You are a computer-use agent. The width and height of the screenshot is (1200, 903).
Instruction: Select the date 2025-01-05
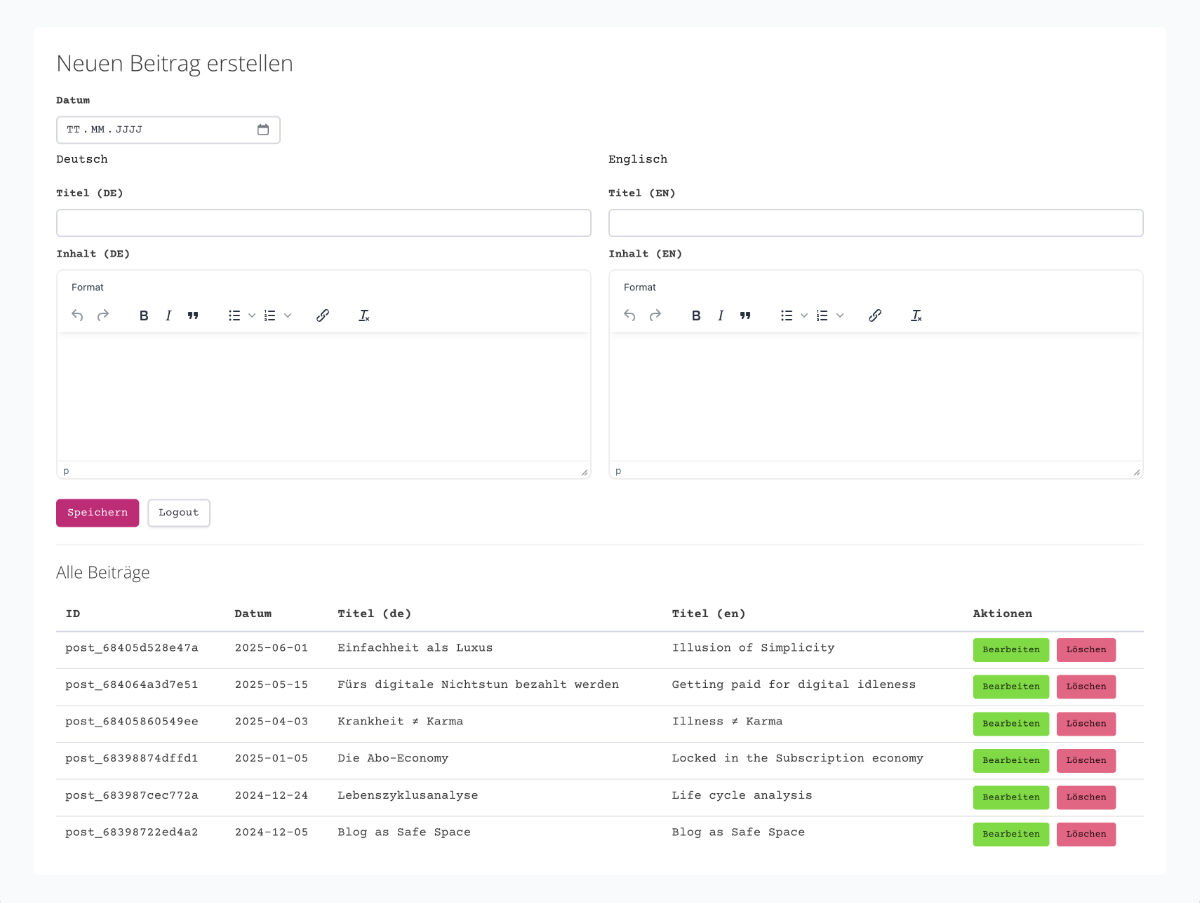(x=271, y=758)
